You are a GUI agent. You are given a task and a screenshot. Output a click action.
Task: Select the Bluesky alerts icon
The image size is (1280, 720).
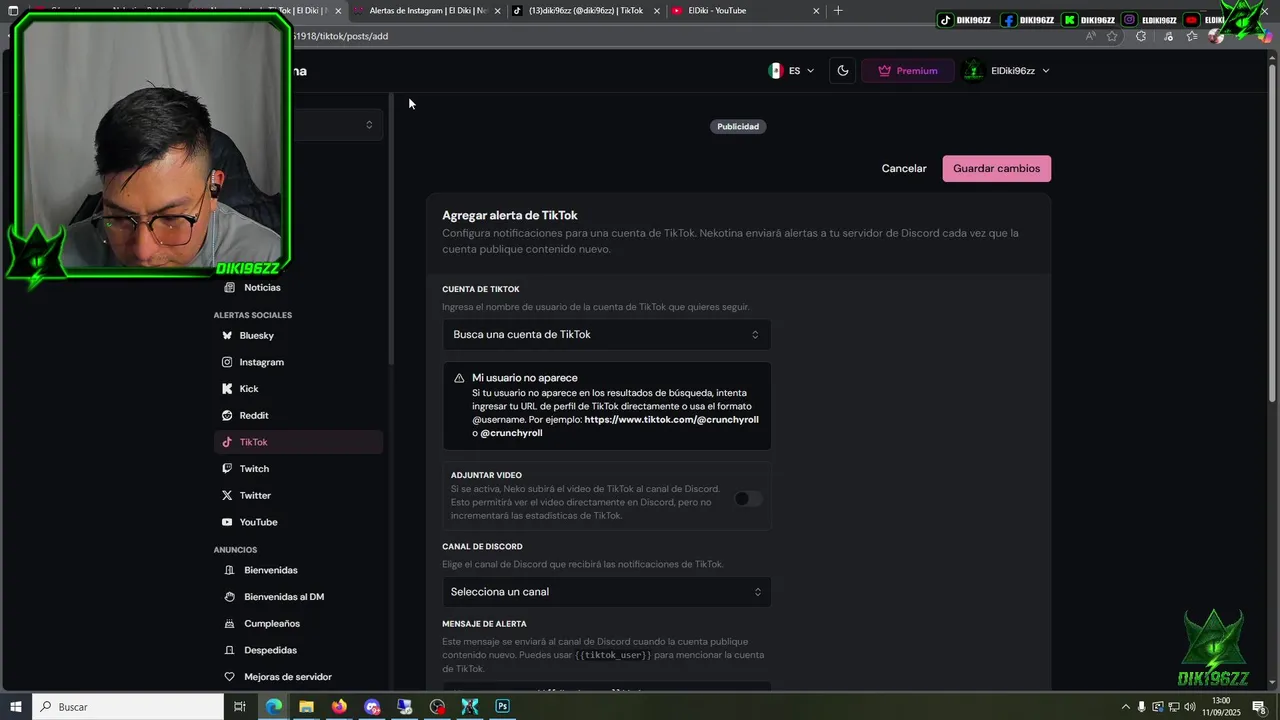point(227,336)
